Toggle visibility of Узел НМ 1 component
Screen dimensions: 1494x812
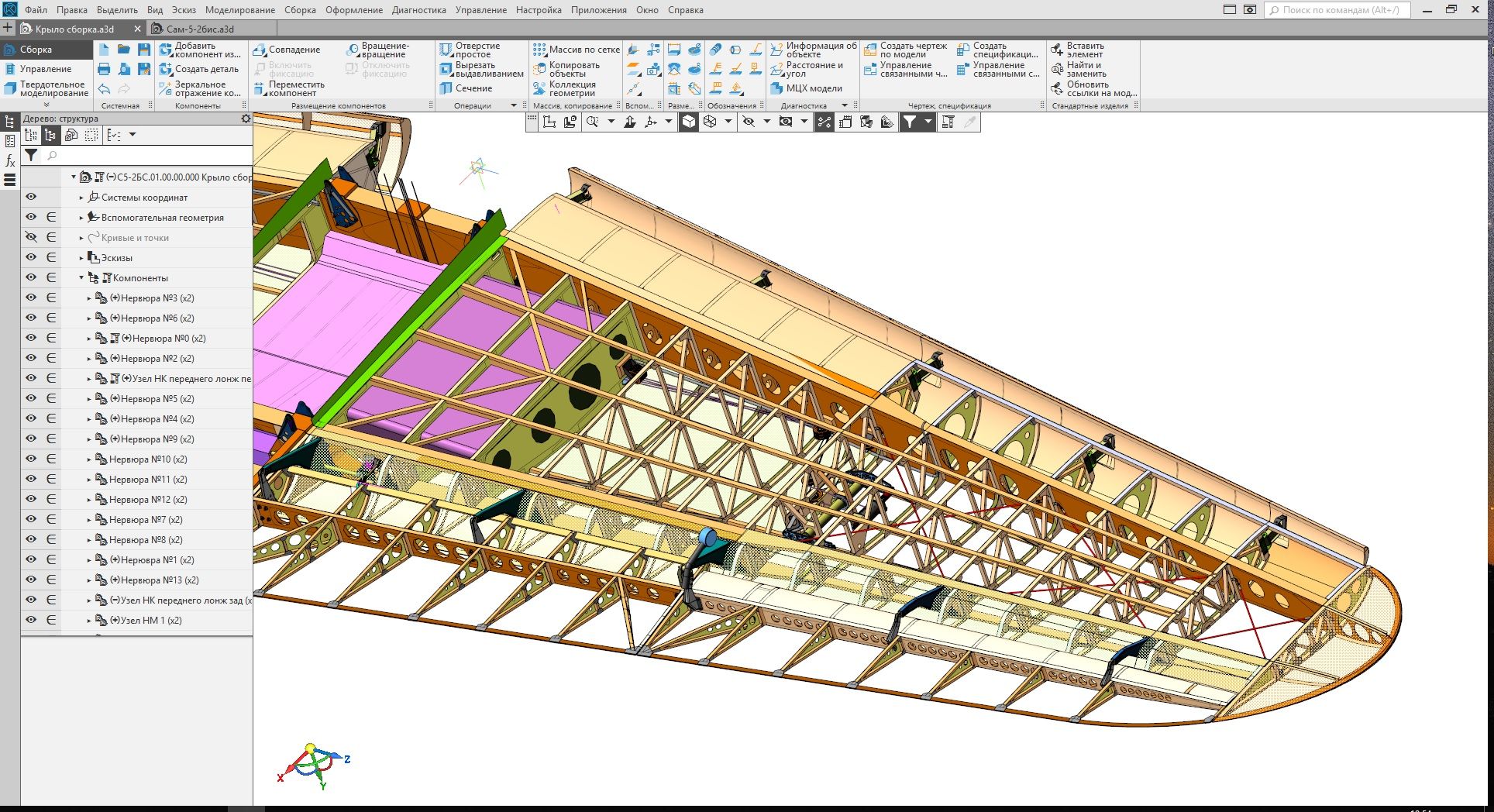tap(31, 621)
